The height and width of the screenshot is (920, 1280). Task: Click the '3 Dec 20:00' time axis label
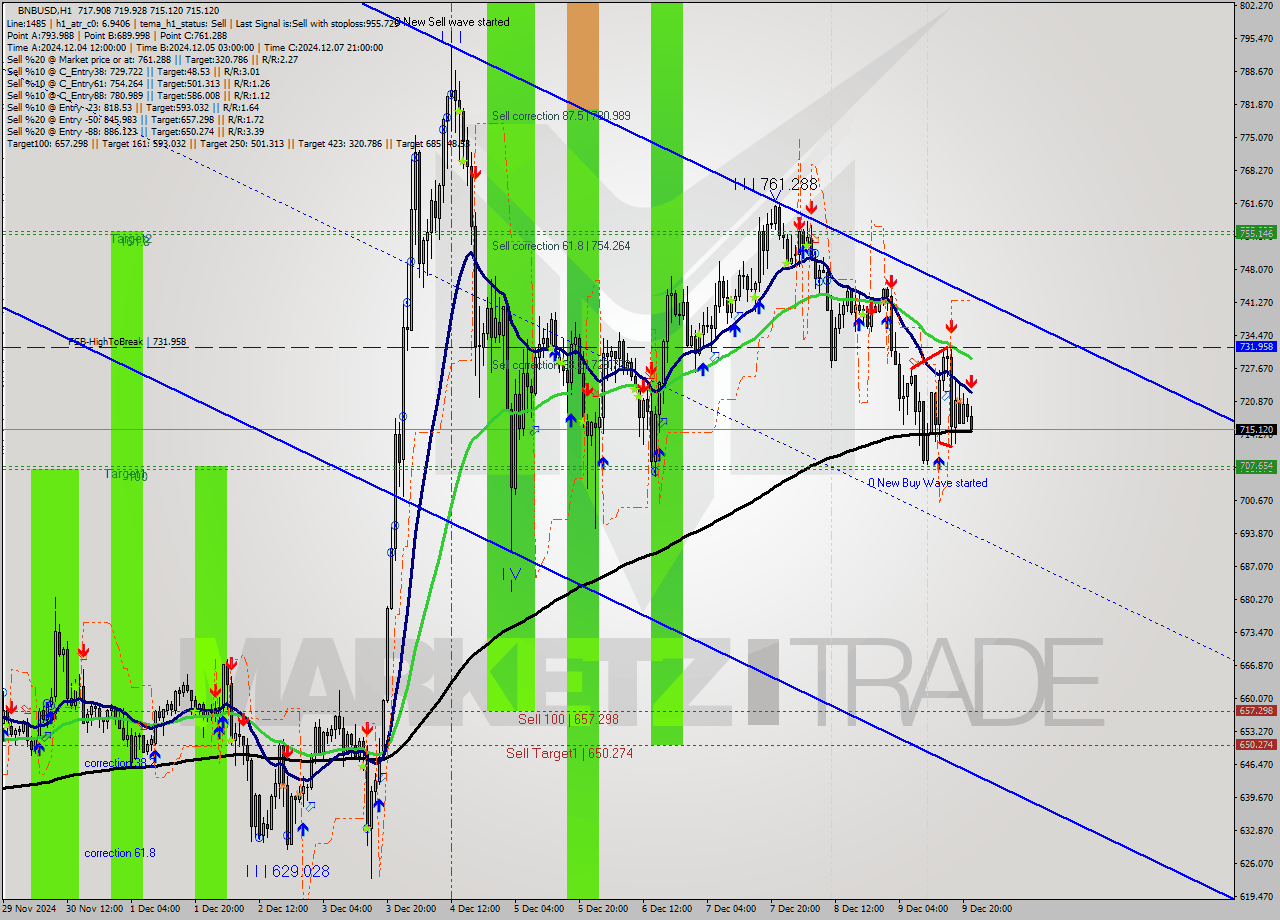pyautogui.click(x=410, y=909)
